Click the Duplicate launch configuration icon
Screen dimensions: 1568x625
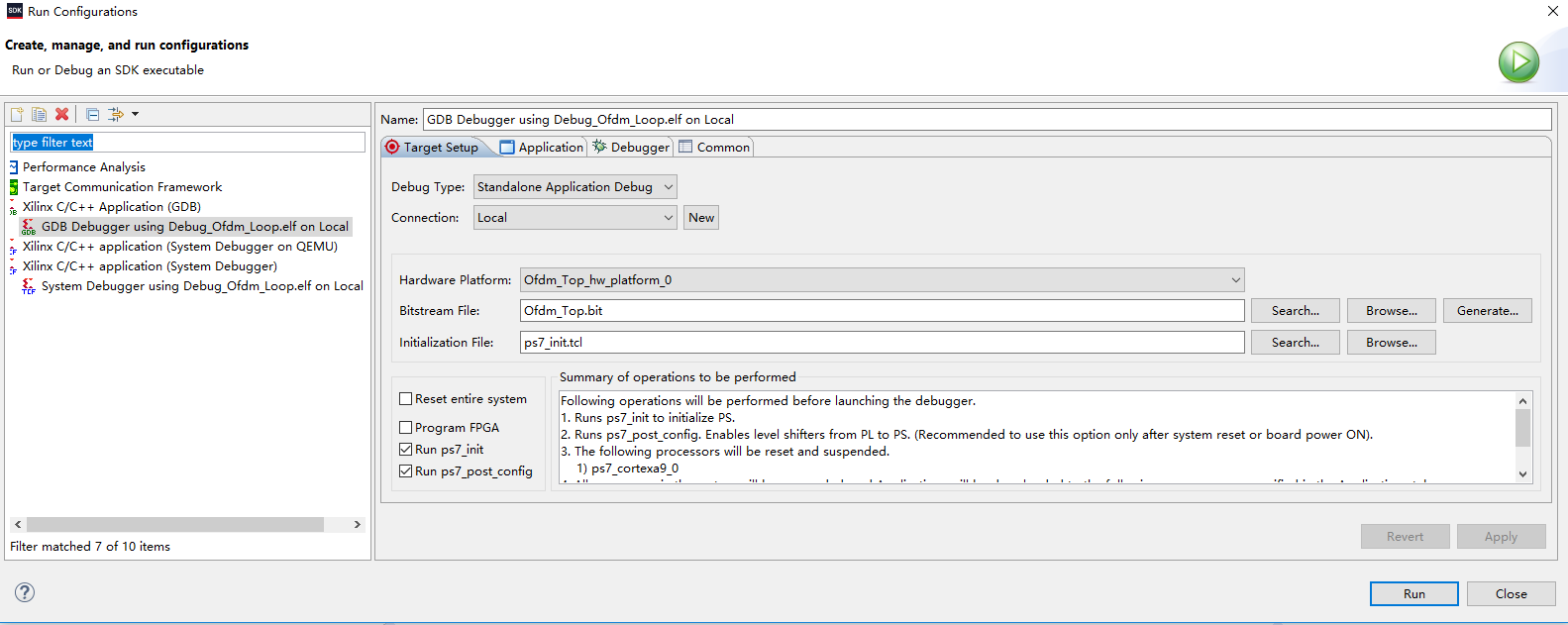click(x=39, y=115)
